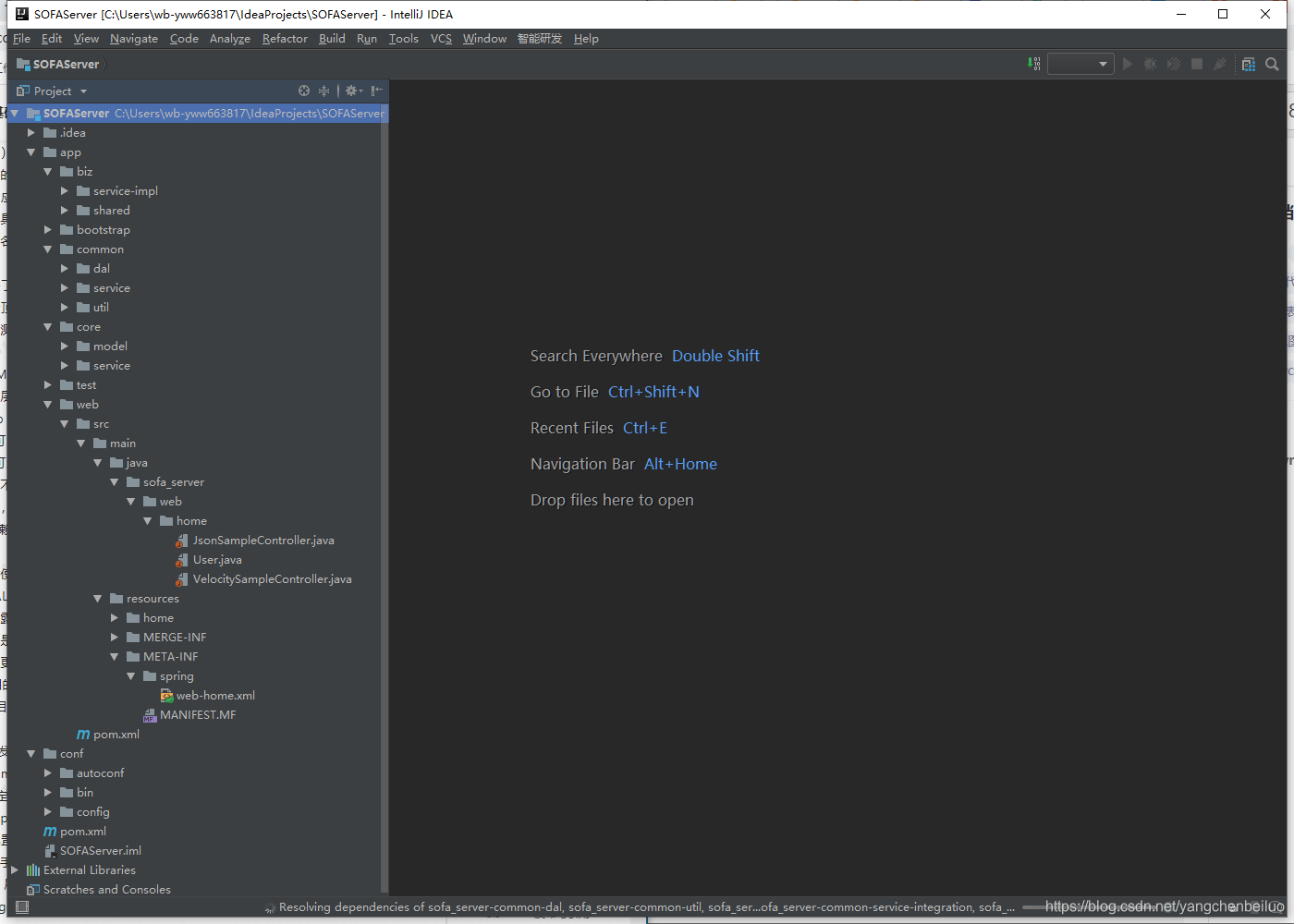The height and width of the screenshot is (924, 1294).
Task: Click the Maven icon of web pom.xml
Action: (x=83, y=735)
